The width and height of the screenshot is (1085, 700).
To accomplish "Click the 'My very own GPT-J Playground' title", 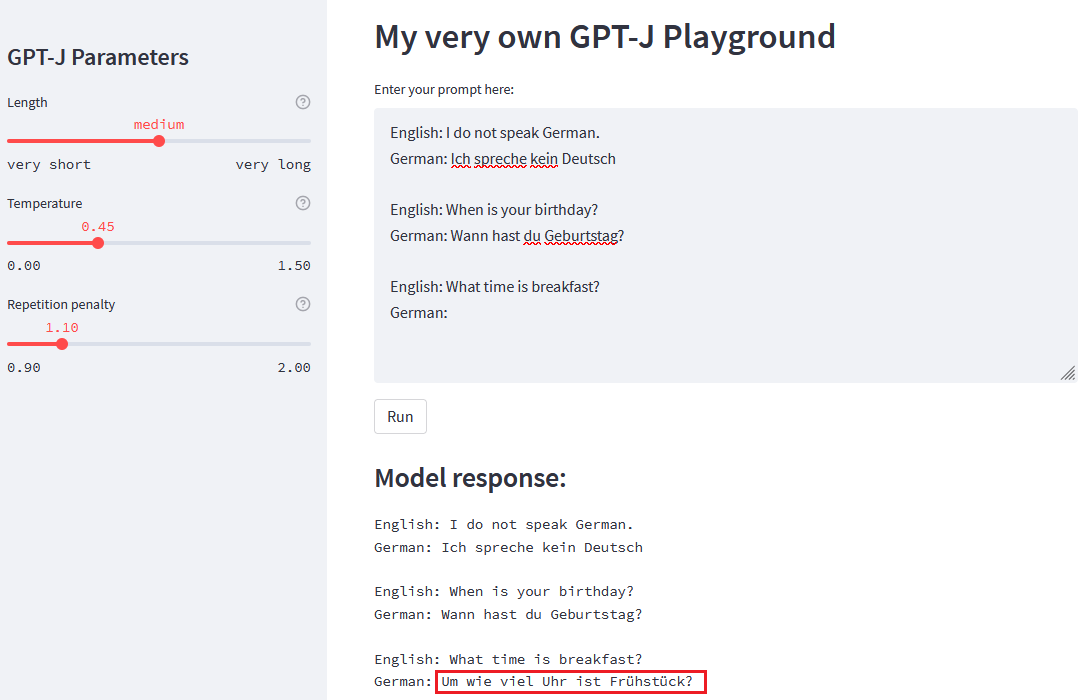I will pyautogui.click(x=605, y=37).
